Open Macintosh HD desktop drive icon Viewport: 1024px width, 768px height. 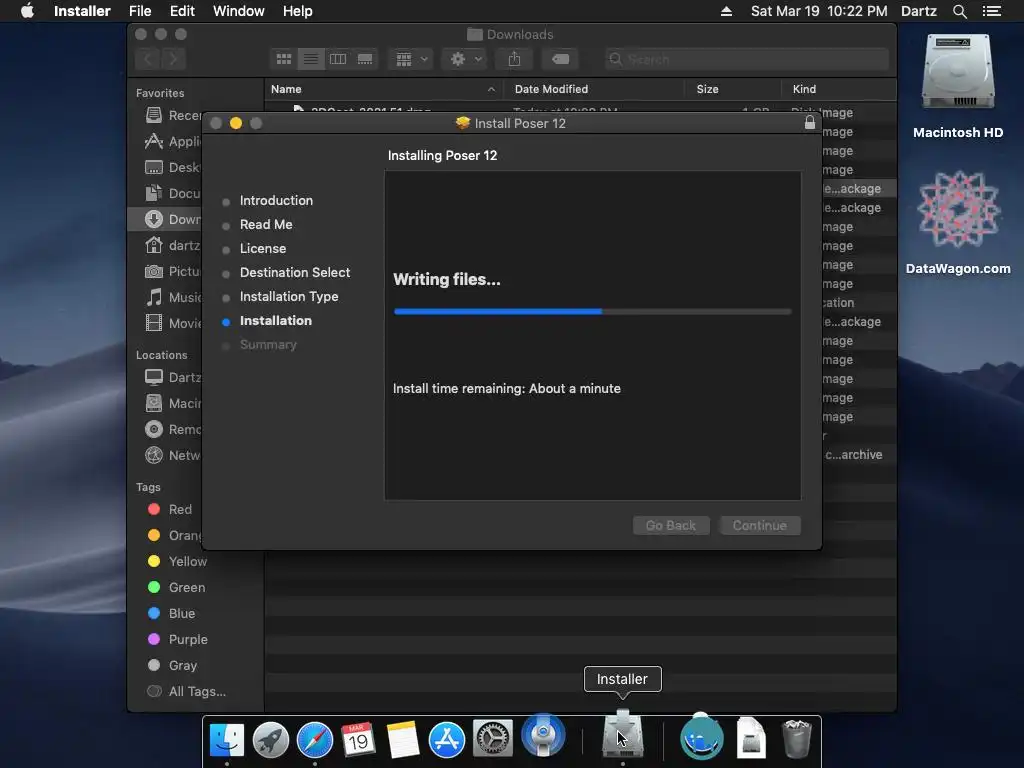[957, 72]
